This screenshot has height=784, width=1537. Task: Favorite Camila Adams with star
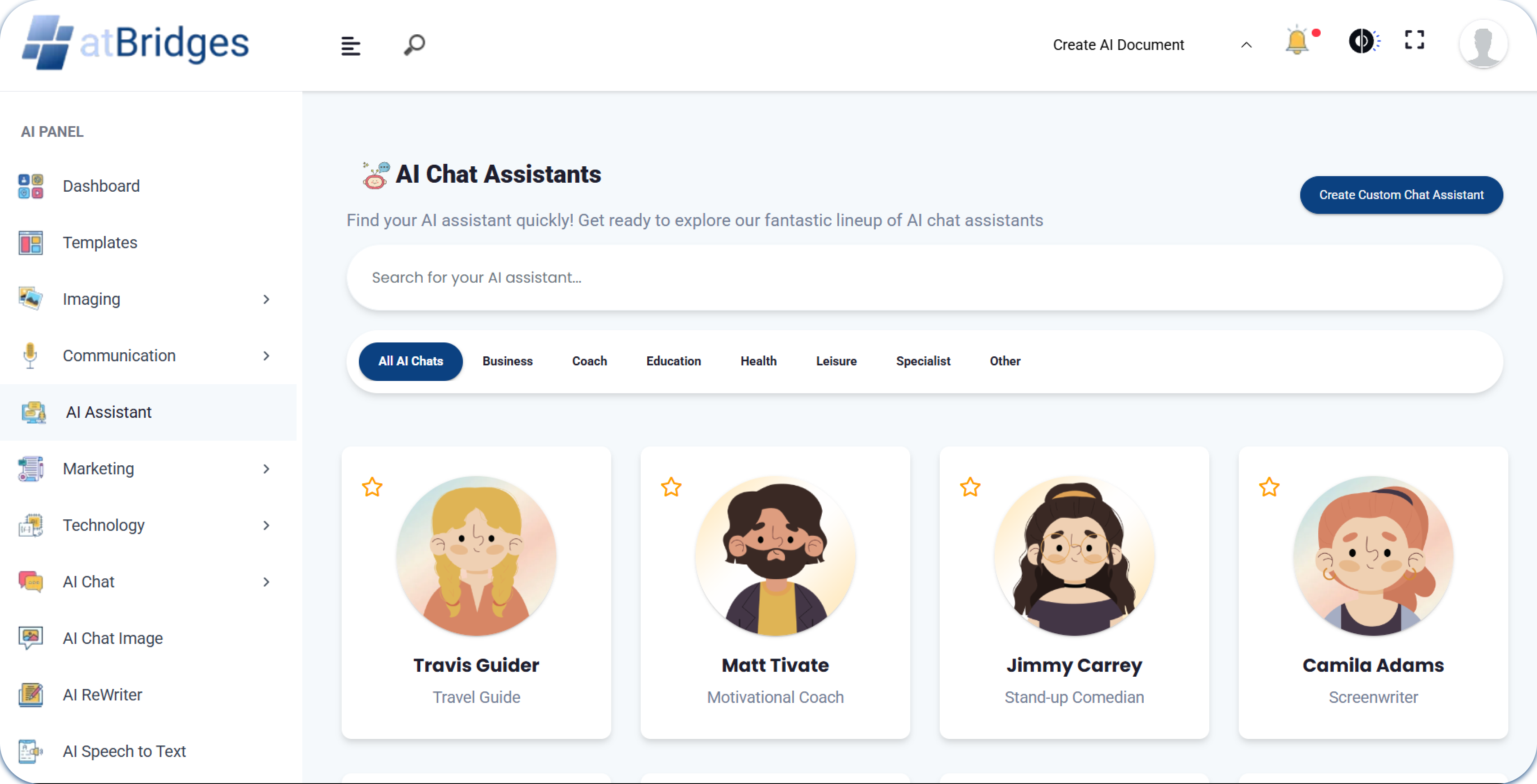pyautogui.click(x=1269, y=487)
